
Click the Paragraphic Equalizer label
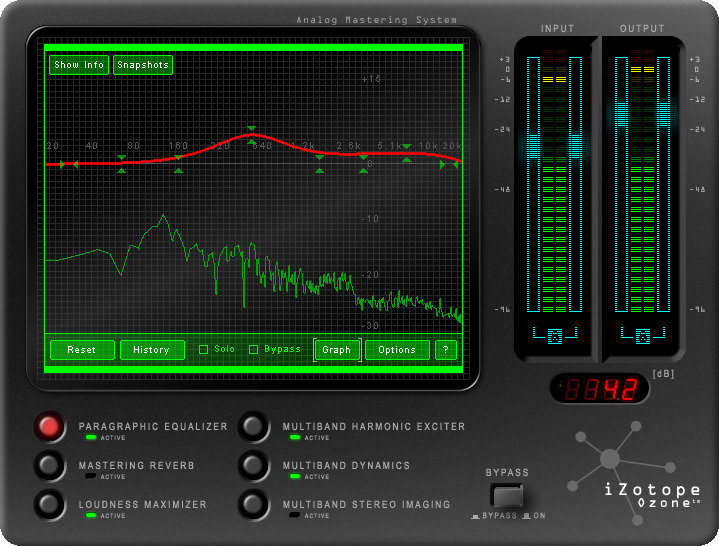(x=153, y=426)
